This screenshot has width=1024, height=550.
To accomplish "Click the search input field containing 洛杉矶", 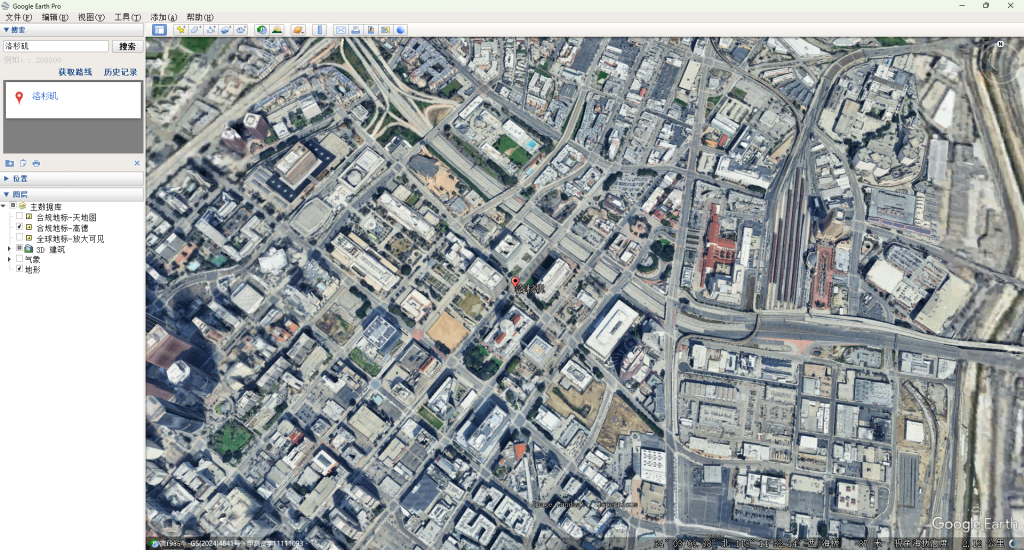I will click(x=56, y=46).
